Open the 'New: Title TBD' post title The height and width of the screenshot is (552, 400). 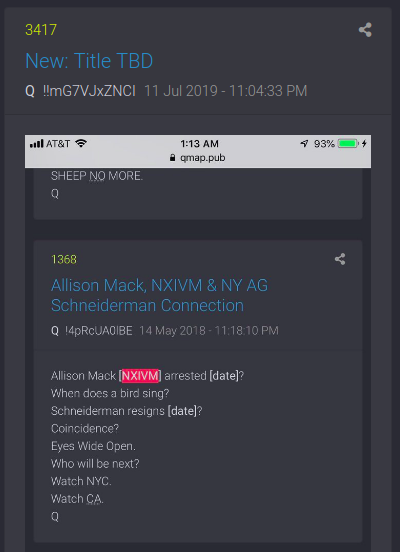(89, 61)
